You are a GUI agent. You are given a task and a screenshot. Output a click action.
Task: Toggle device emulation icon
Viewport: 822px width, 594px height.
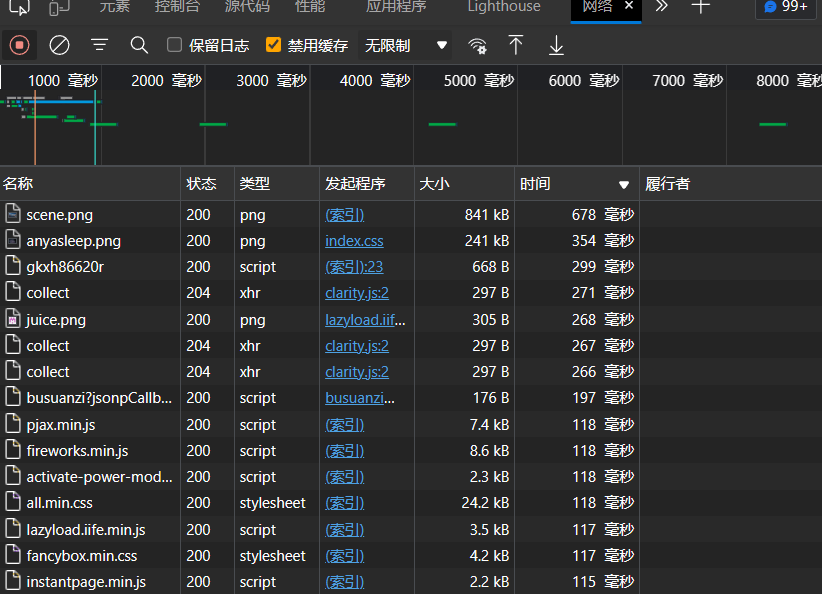pyautogui.click(x=59, y=7)
